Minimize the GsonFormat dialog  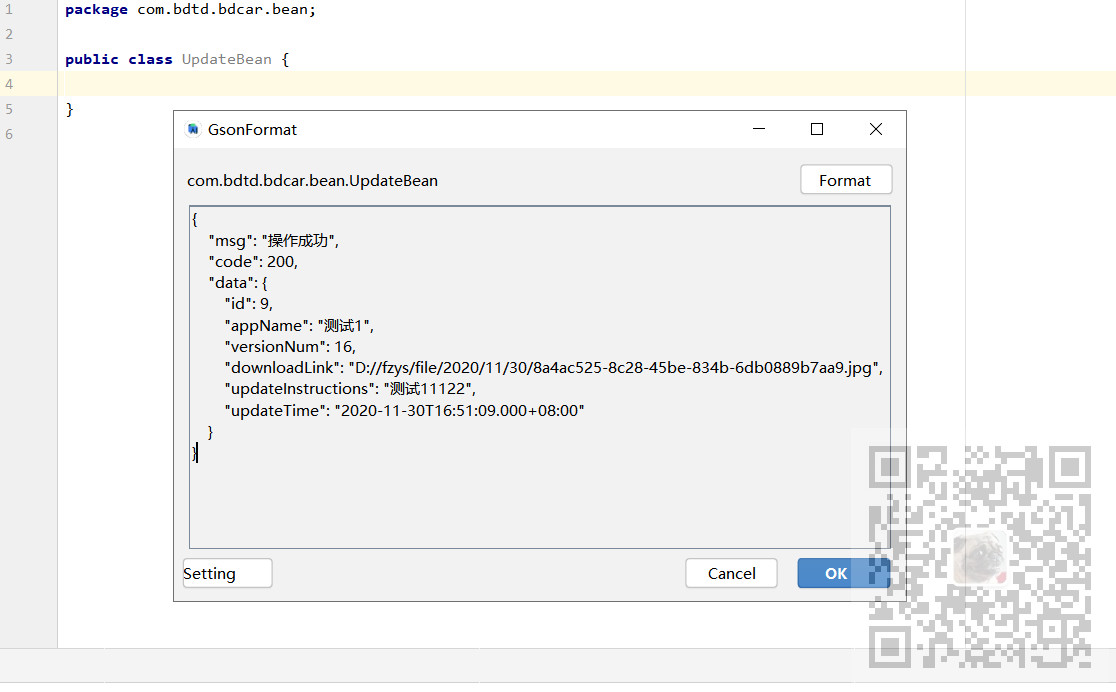tap(759, 129)
